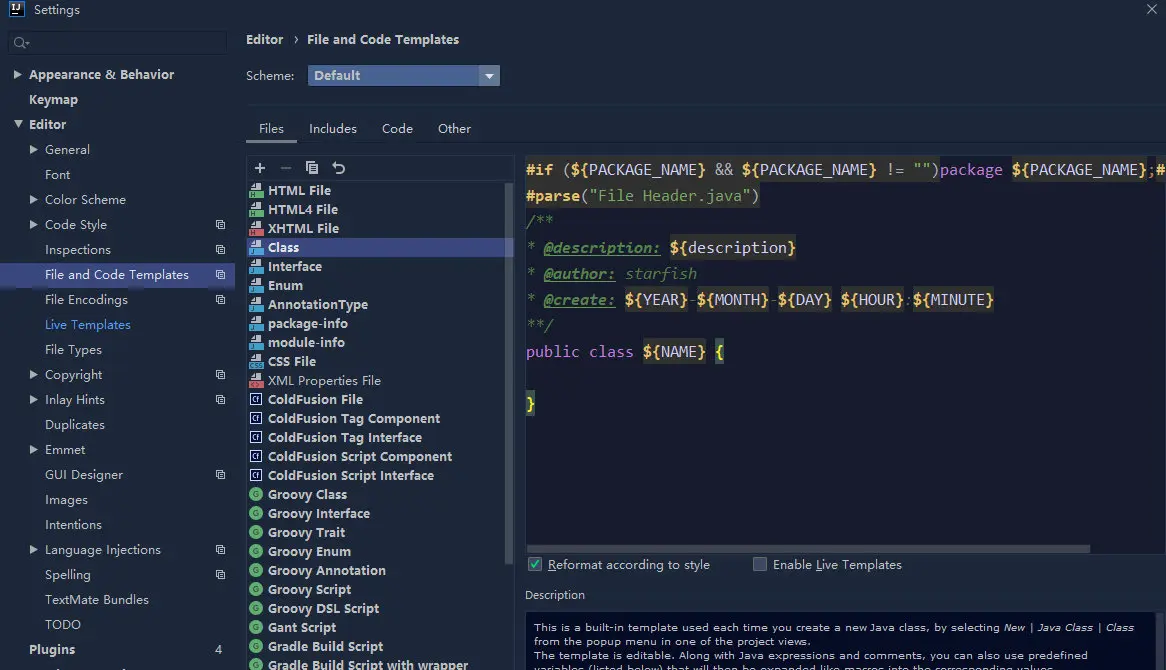Click inside the template code editor's public class line
Screen dimensions: 1166x670
click(625, 352)
